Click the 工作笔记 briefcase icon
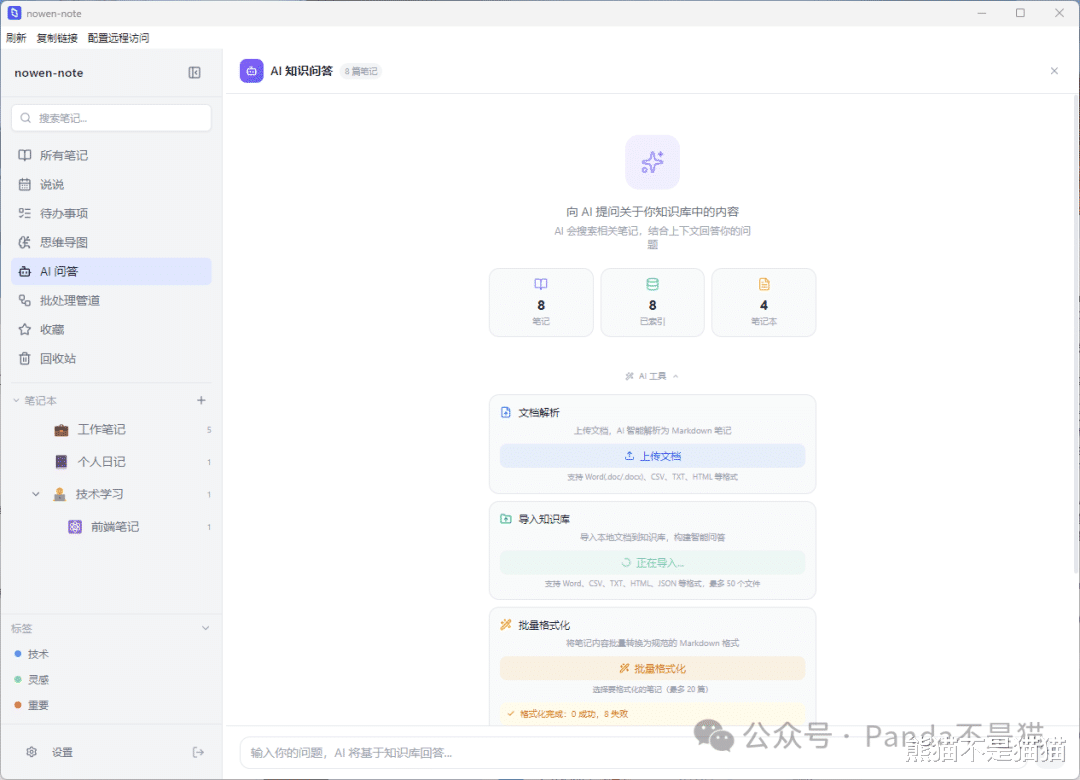This screenshot has height=780, width=1080. (61, 430)
